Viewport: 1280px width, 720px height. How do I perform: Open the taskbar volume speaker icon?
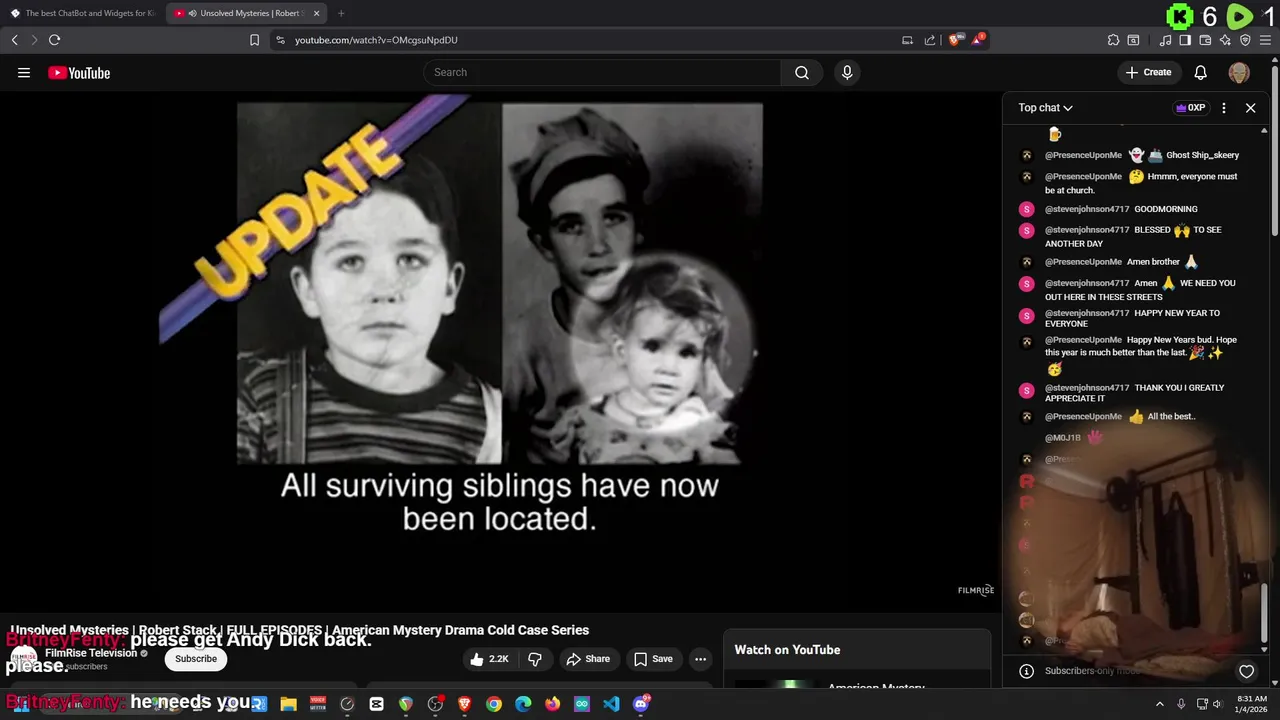click(x=1217, y=704)
